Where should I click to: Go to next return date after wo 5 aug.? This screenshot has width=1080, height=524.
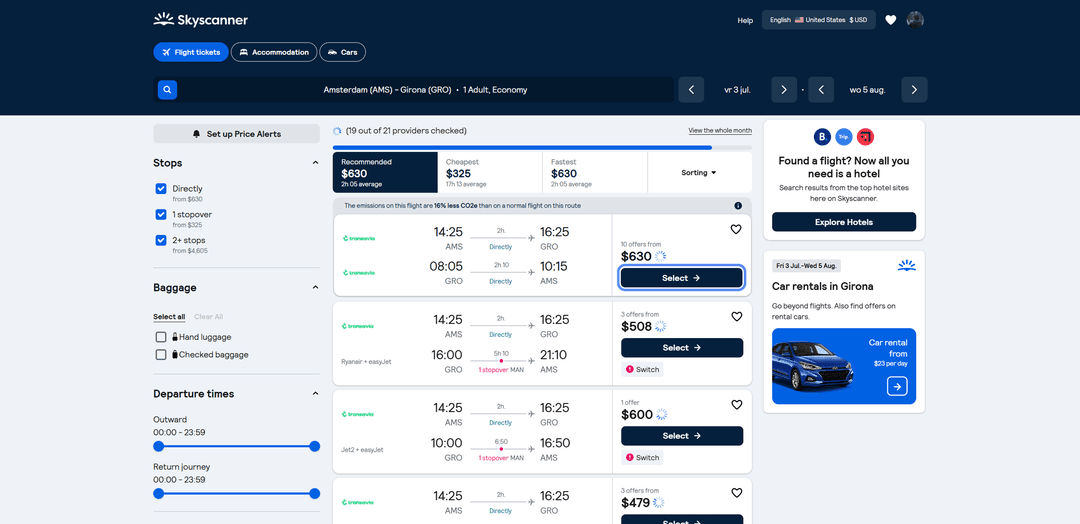point(914,90)
